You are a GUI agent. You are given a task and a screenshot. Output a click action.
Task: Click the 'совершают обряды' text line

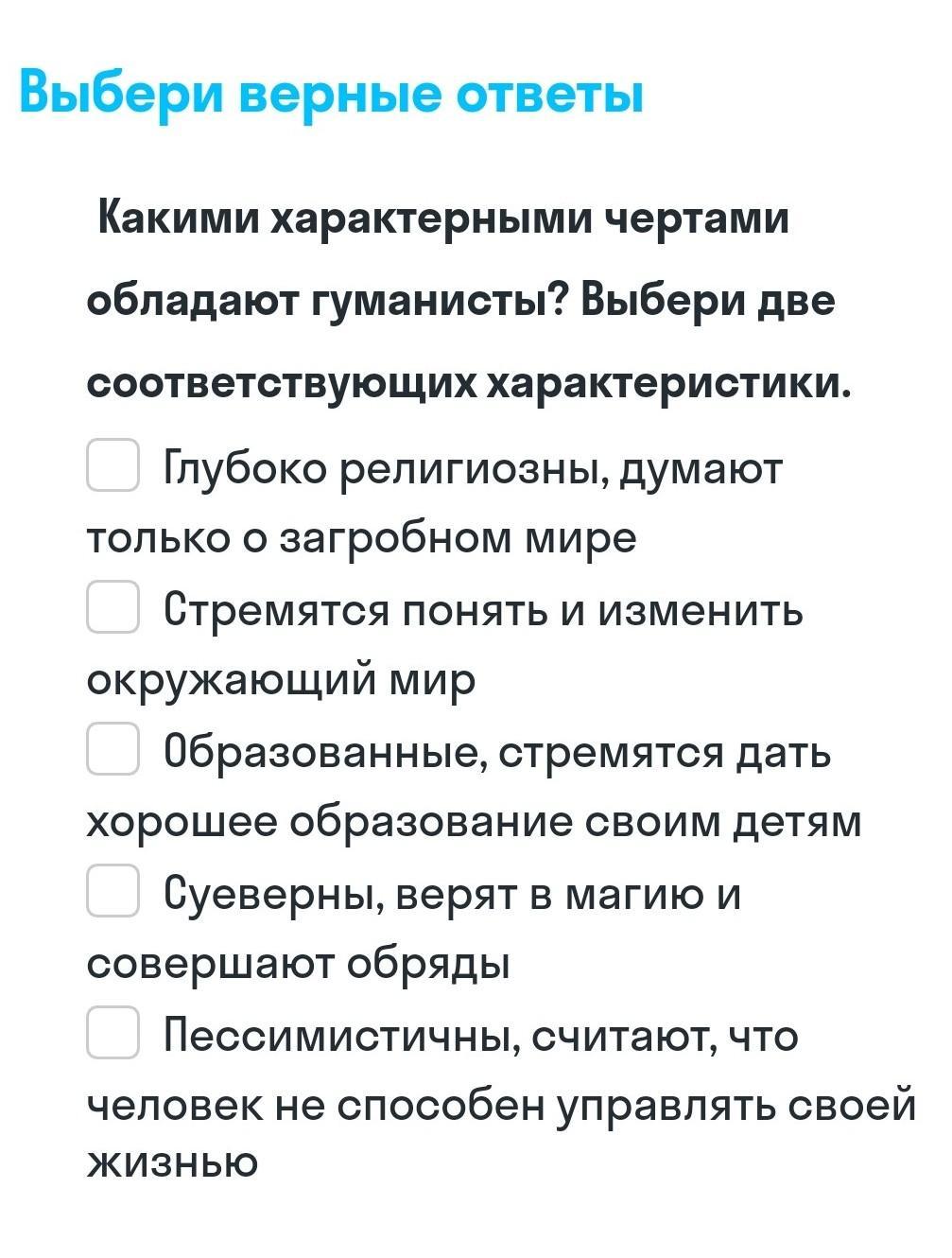coord(298,963)
